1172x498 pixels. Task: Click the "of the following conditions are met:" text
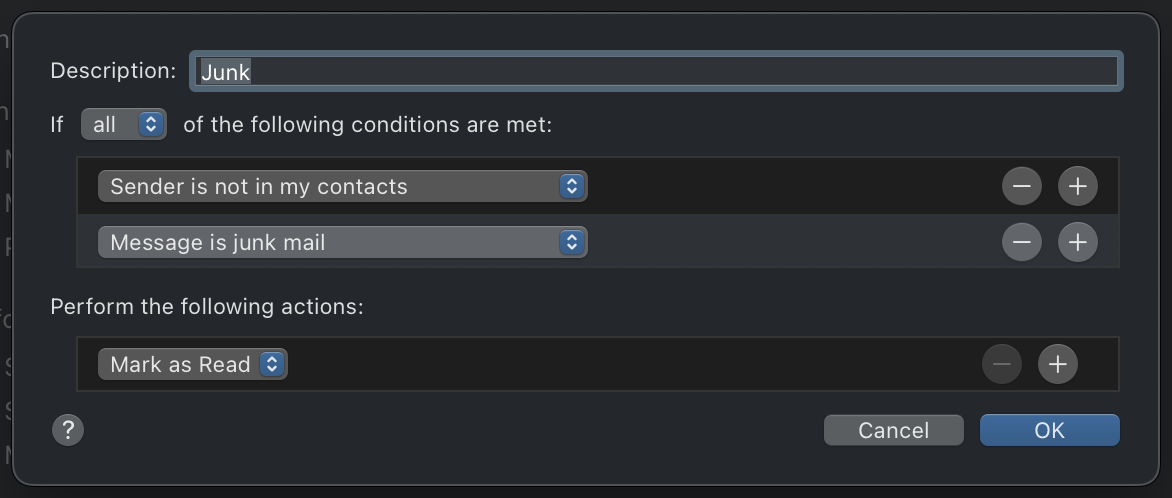(367, 125)
